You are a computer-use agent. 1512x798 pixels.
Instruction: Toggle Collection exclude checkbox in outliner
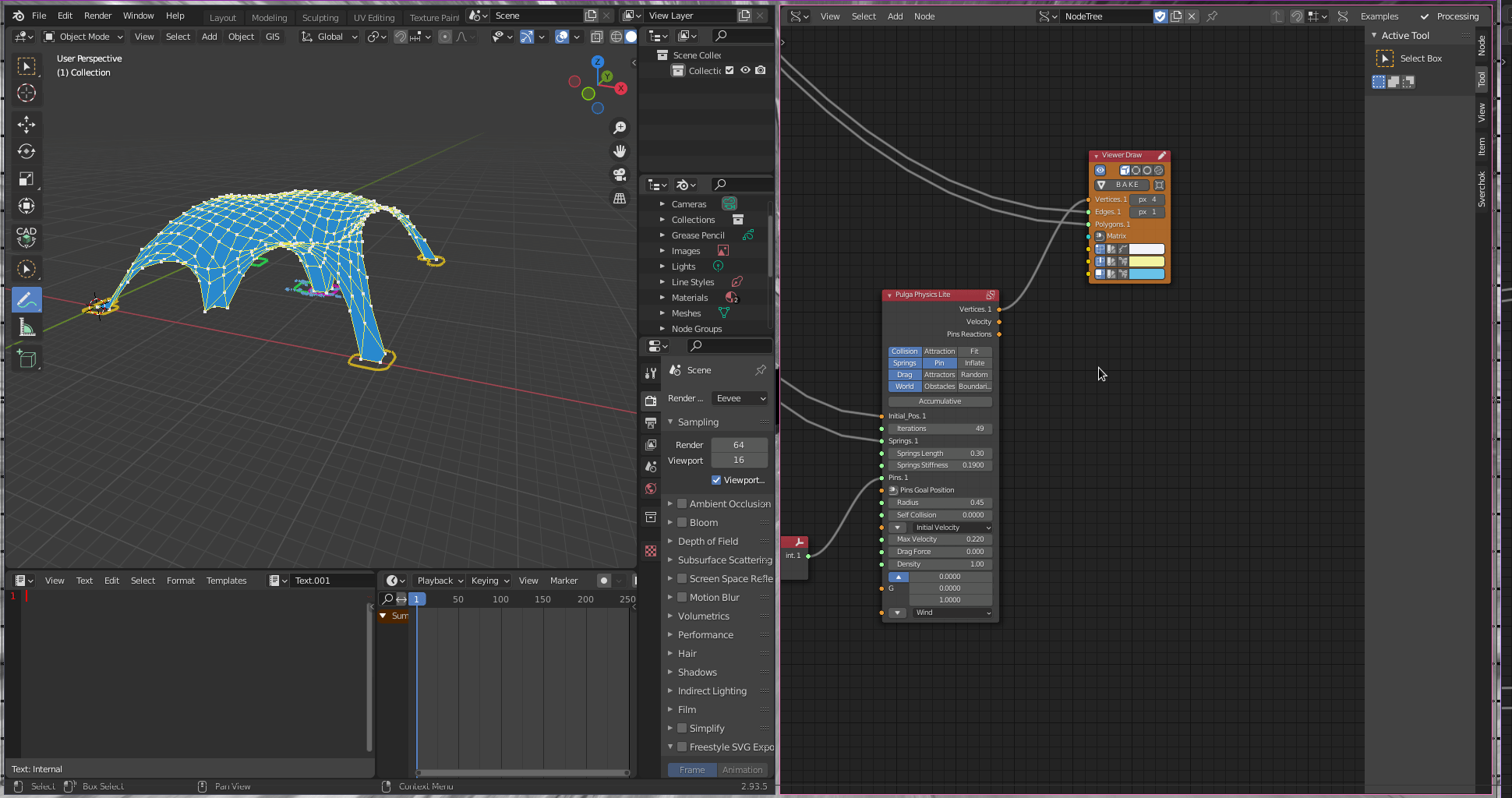(730, 70)
